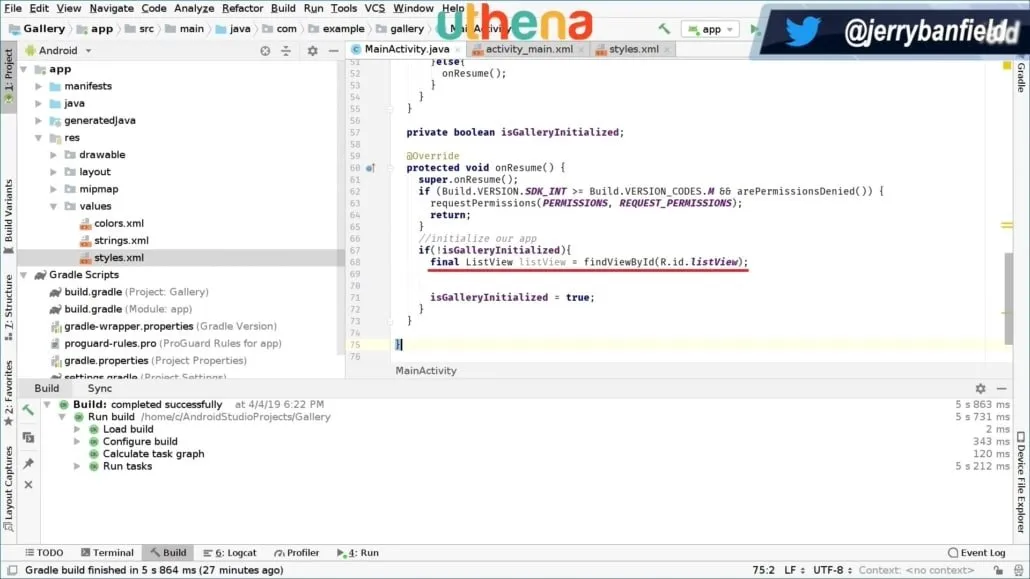
Task: Open build.gradle (Project: Gallery)
Action: point(136,292)
